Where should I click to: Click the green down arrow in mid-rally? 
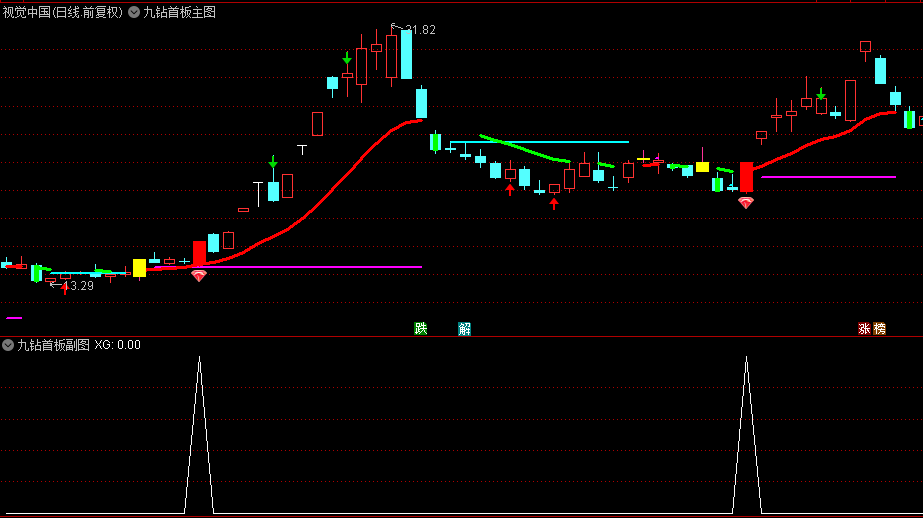(273, 162)
